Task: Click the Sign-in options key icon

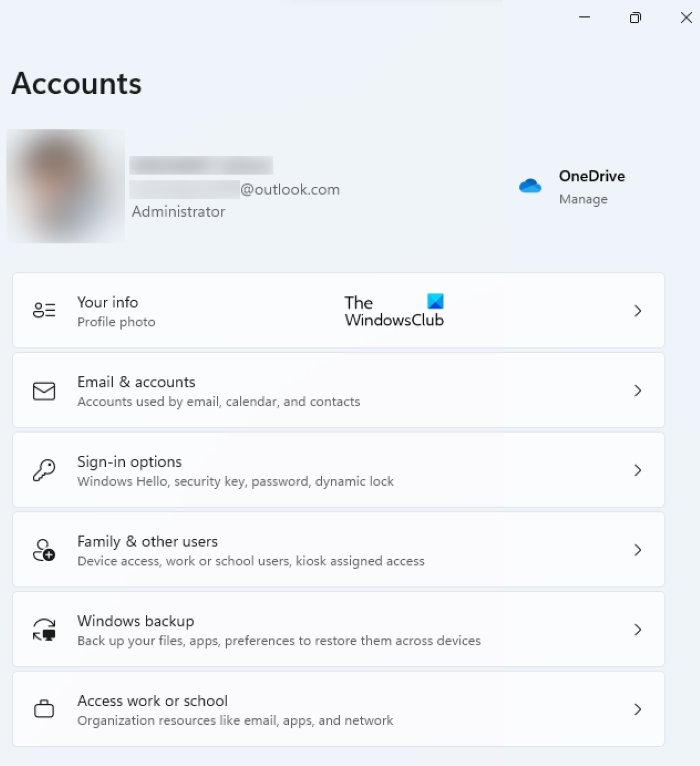Action: click(44, 471)
